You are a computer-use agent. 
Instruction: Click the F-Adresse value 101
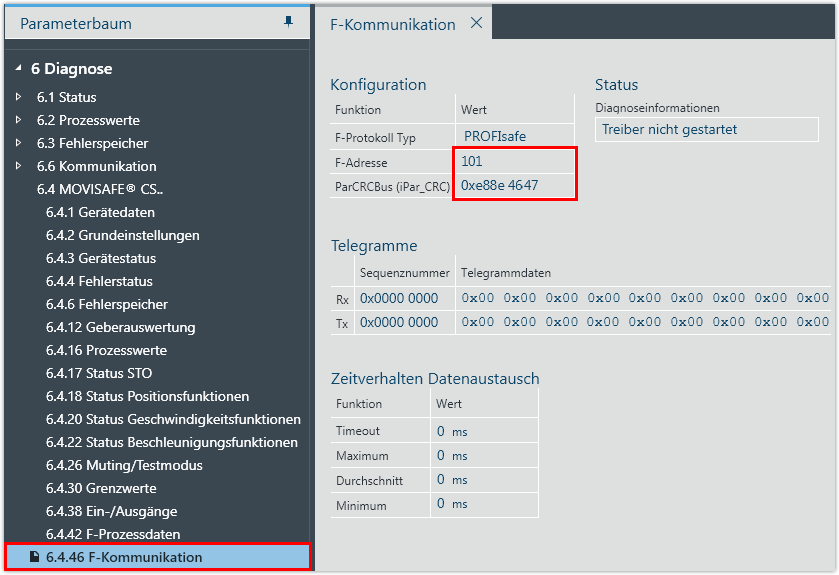point(472,161)
